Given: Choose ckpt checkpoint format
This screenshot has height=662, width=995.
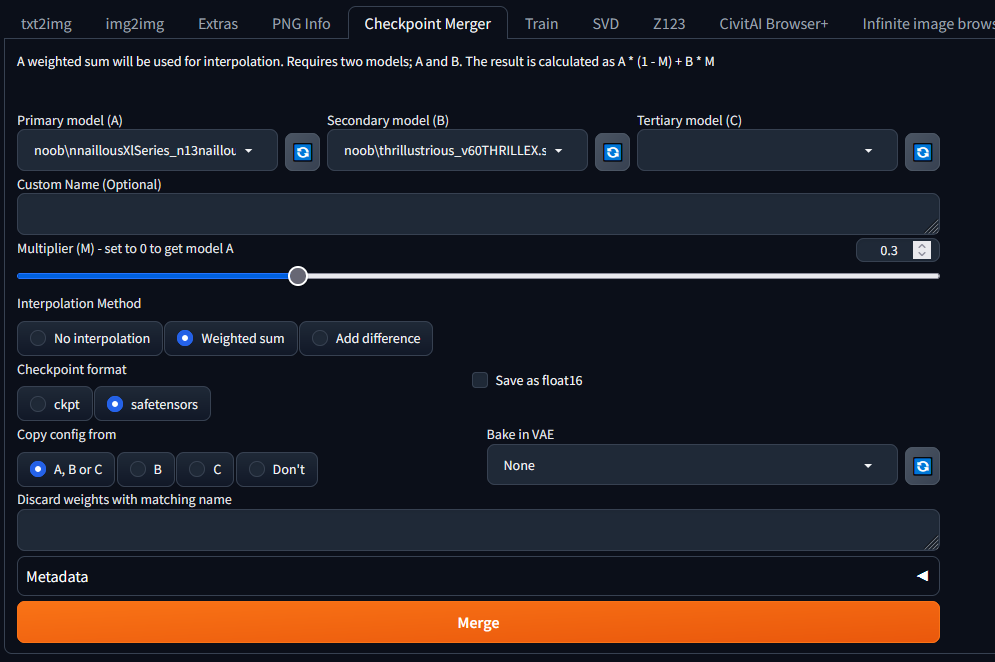Looking at the screenshot, I should tap(55, 404).
